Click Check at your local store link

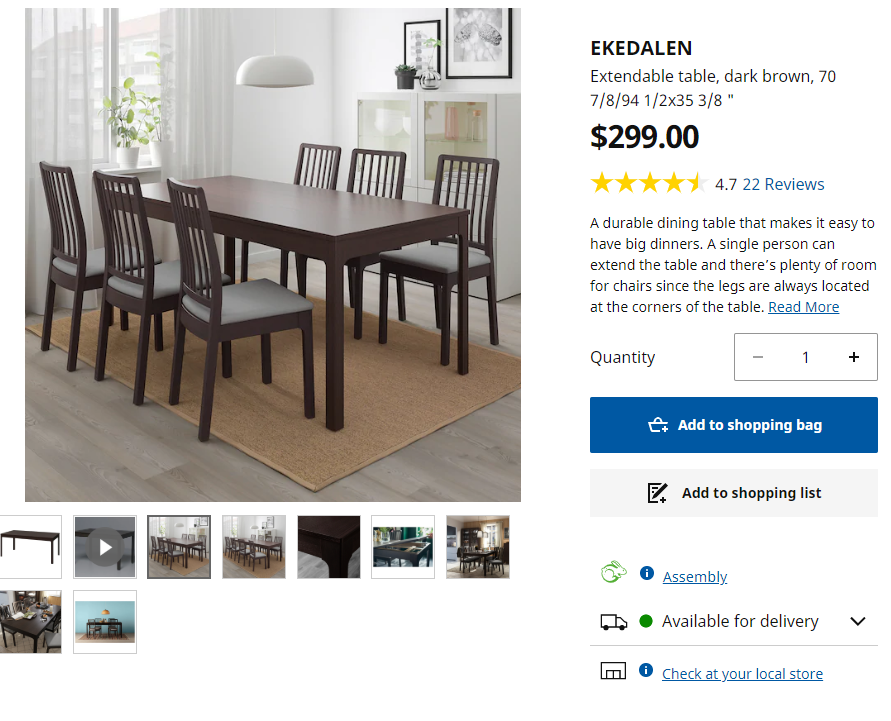pos(742,674)
